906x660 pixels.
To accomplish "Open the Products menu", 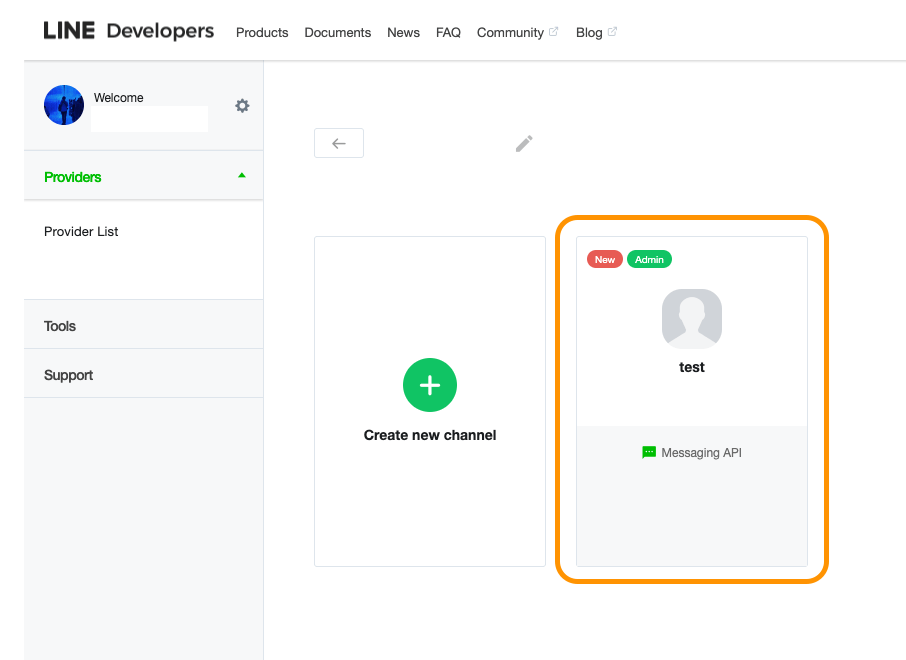I will point(262,32).
